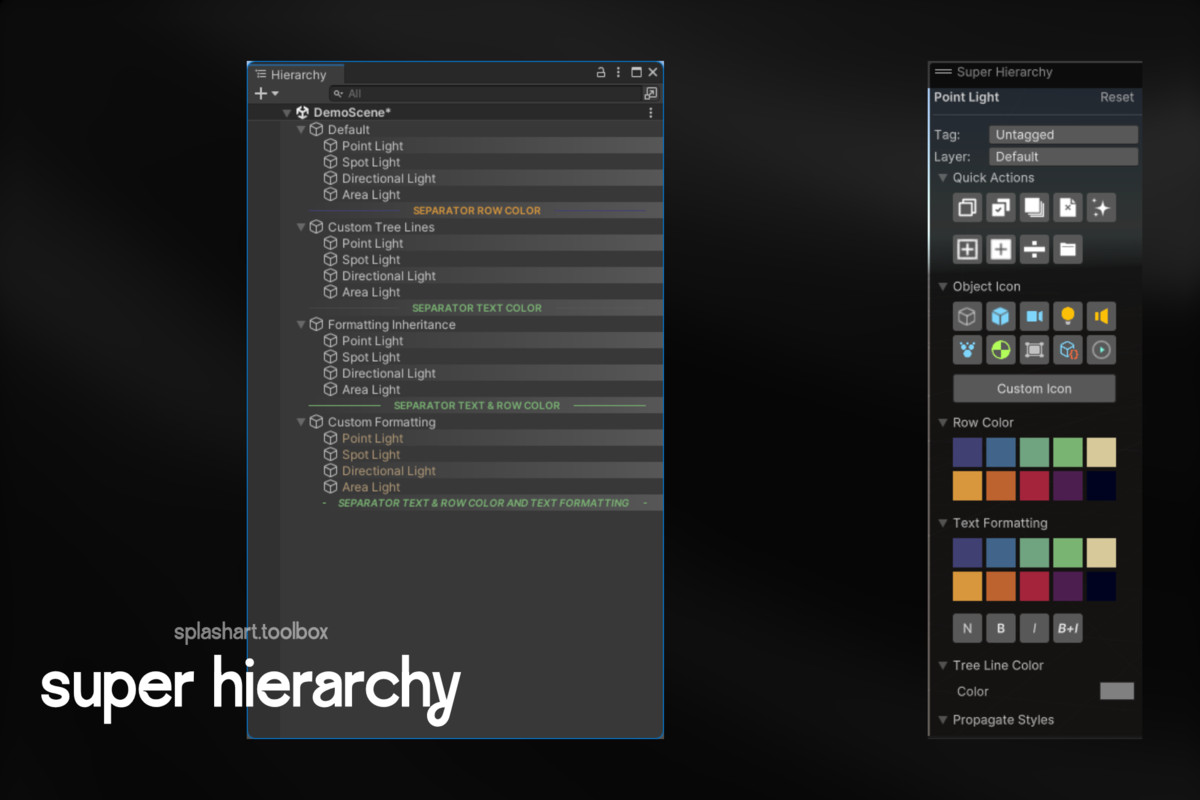This screenshot has width=1200, height=800.
Task: Open the gray Tree Line Color picker swatch
Action: (x=1117, y=691)
